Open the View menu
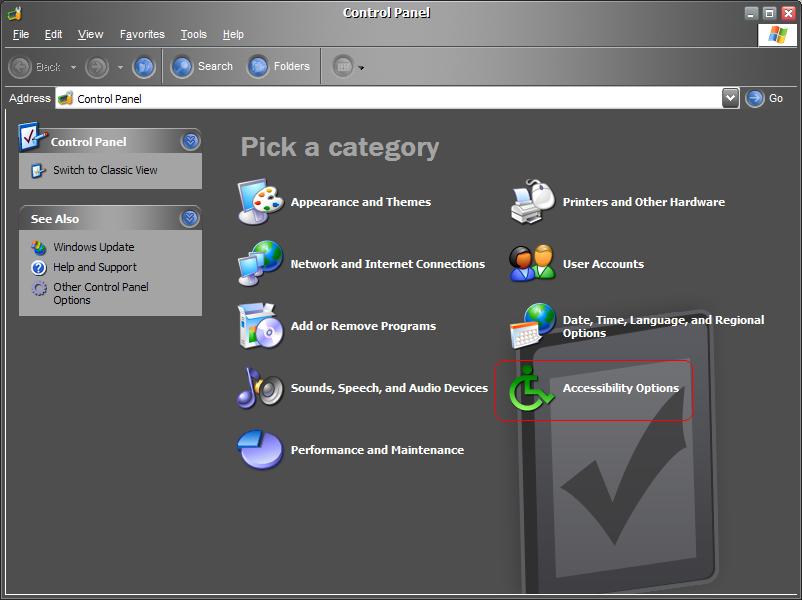The width and height of the screenshot is (802, 600). [91, 34]
